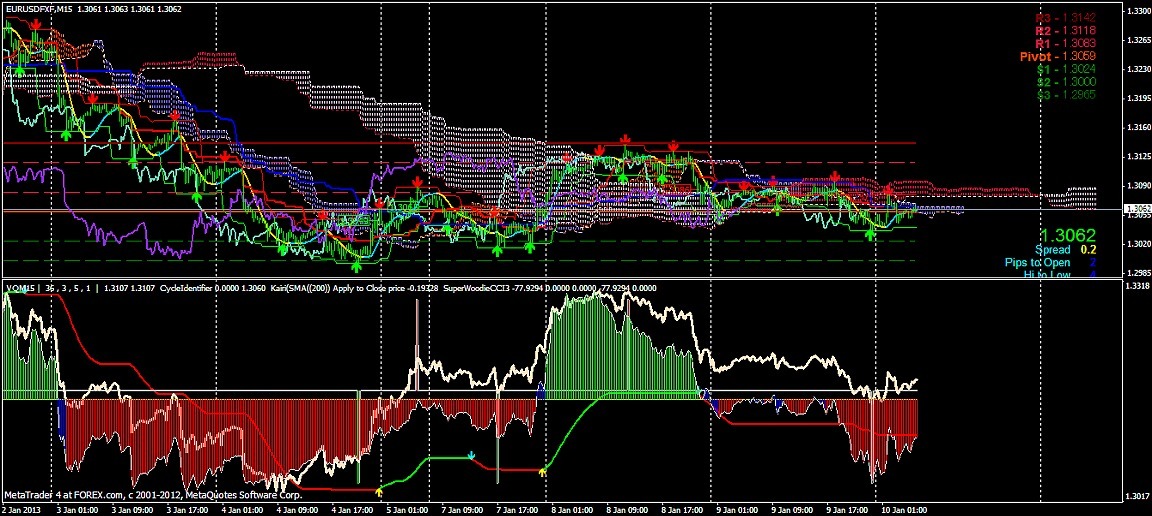This screenshot has height=516, width=1152.
Task: Click the cyan down arrow in indicator window
Action: (471, 455)
